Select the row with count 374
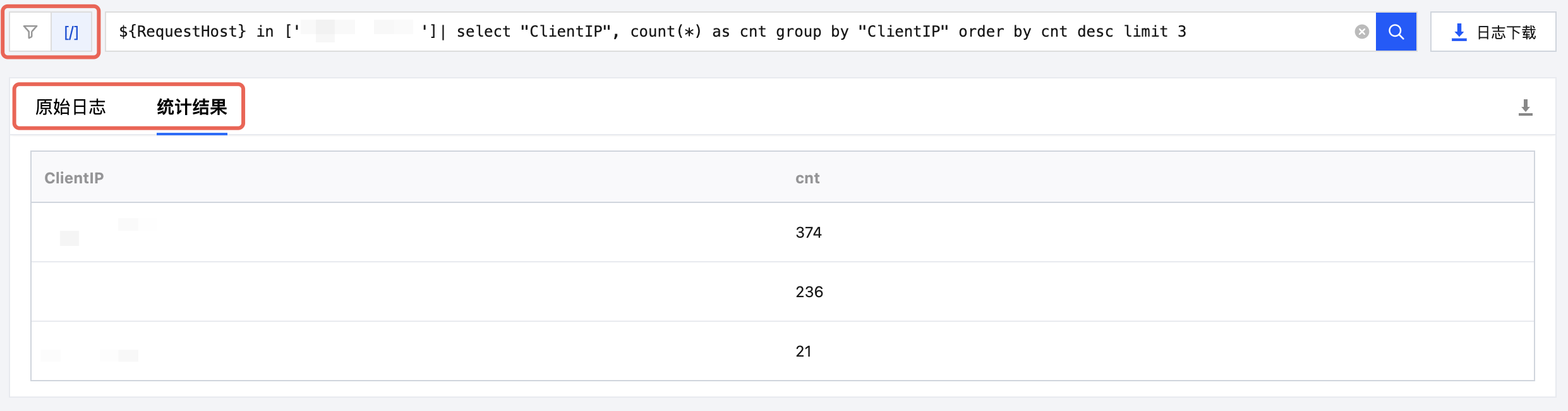This screenshot has height=411, width=1568. pyautogui.click(x=783, y=232)
